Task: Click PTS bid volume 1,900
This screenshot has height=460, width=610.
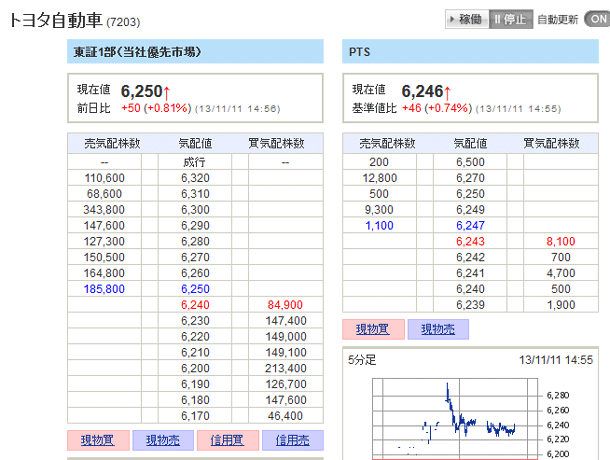Action: pyautogui.click(x=561, y=305)
